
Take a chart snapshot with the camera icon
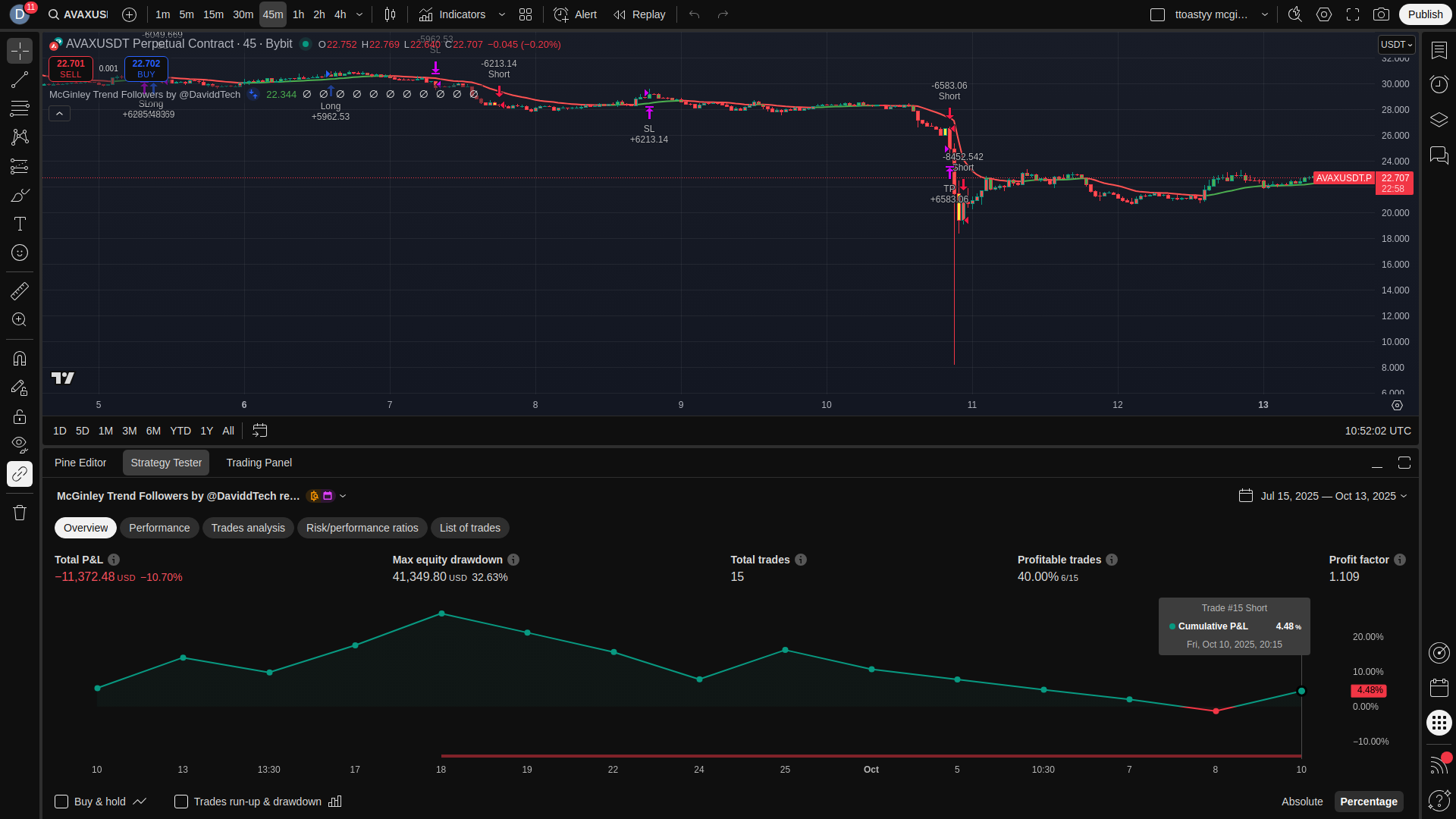point(1381,14)
